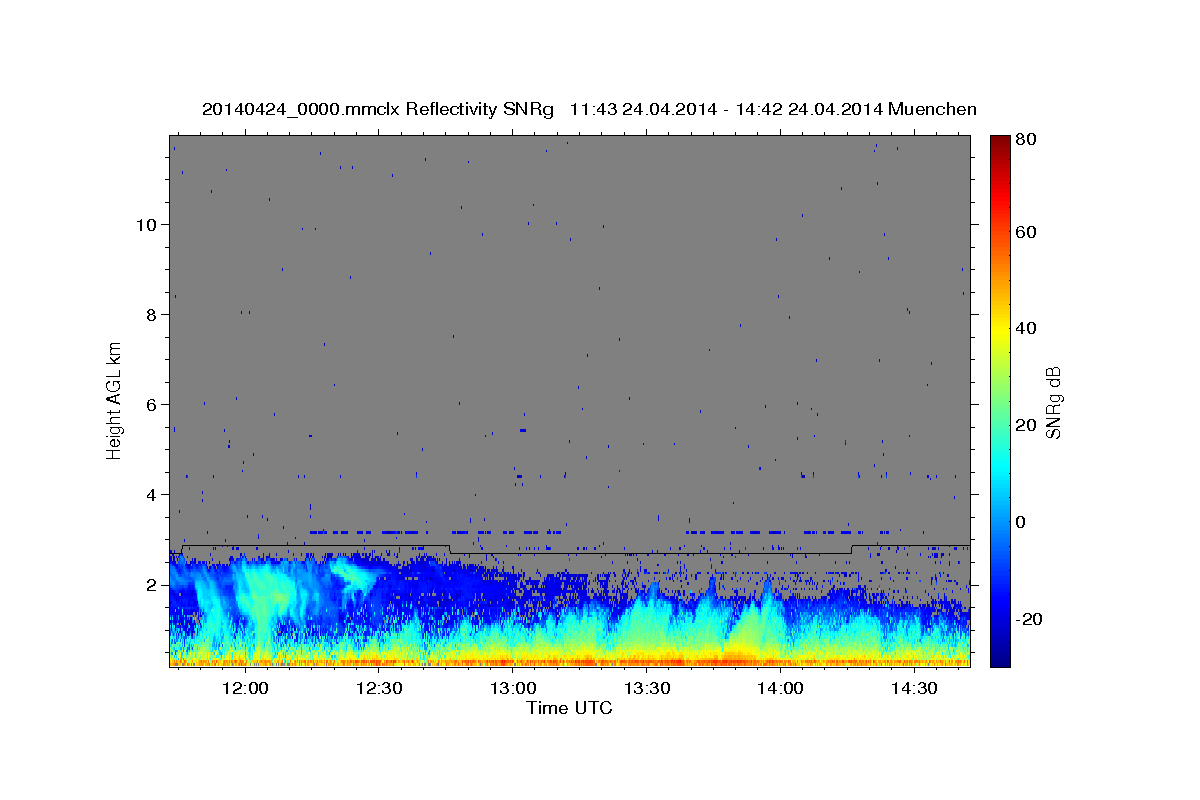This screenshot has width=1200, height=800.
Task: Click the height tick label 2
Action: pos(151,584)
